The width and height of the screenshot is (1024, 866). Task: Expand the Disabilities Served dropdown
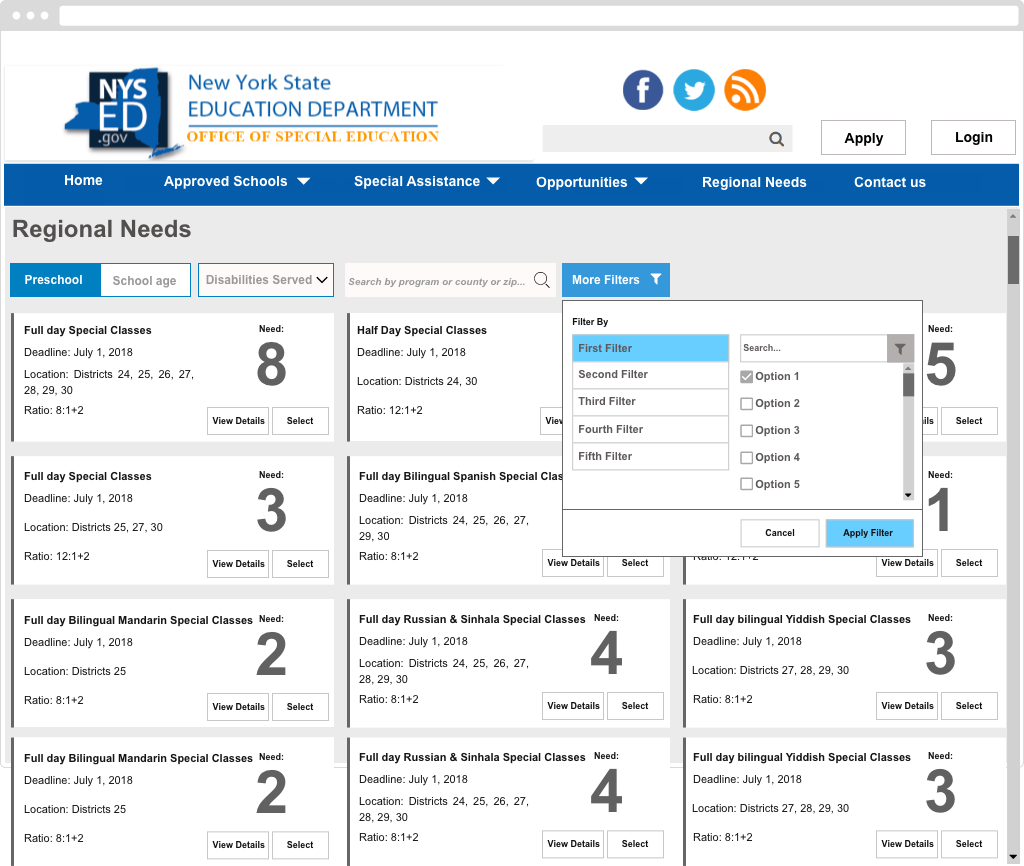pos(265,280)
